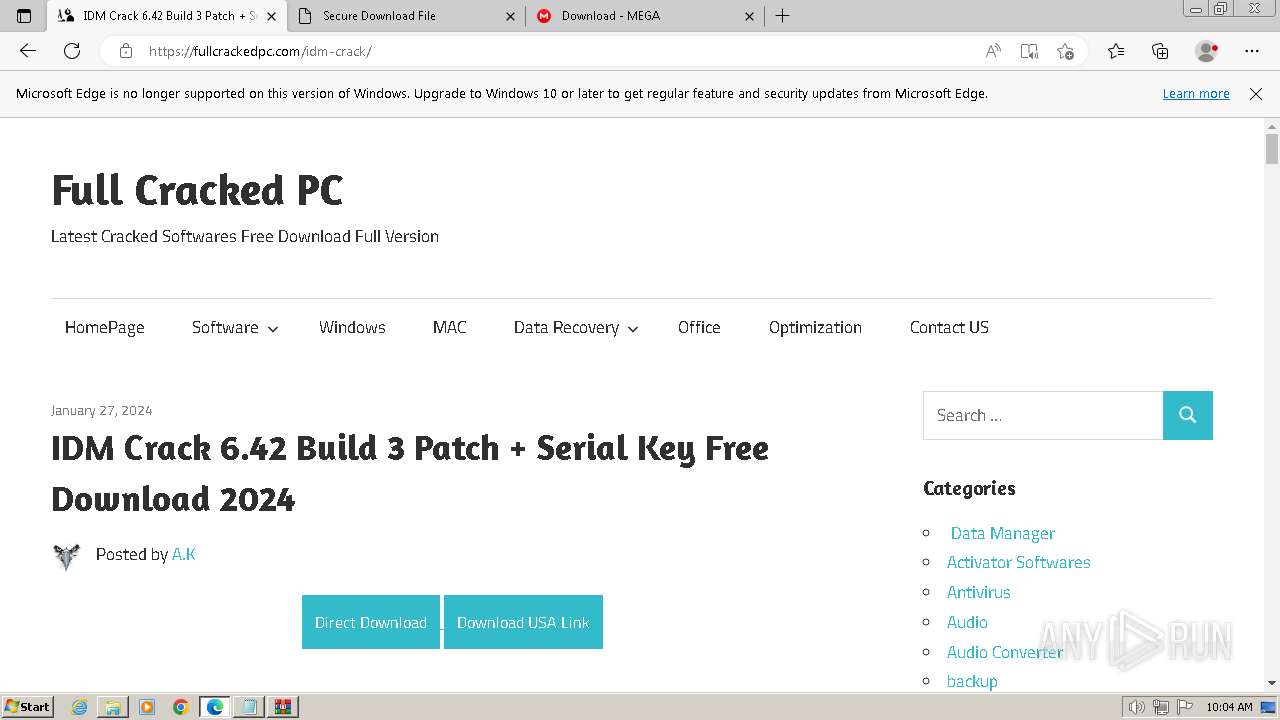Switch to the Download - MEGA tab

click(x=646, y=16)
